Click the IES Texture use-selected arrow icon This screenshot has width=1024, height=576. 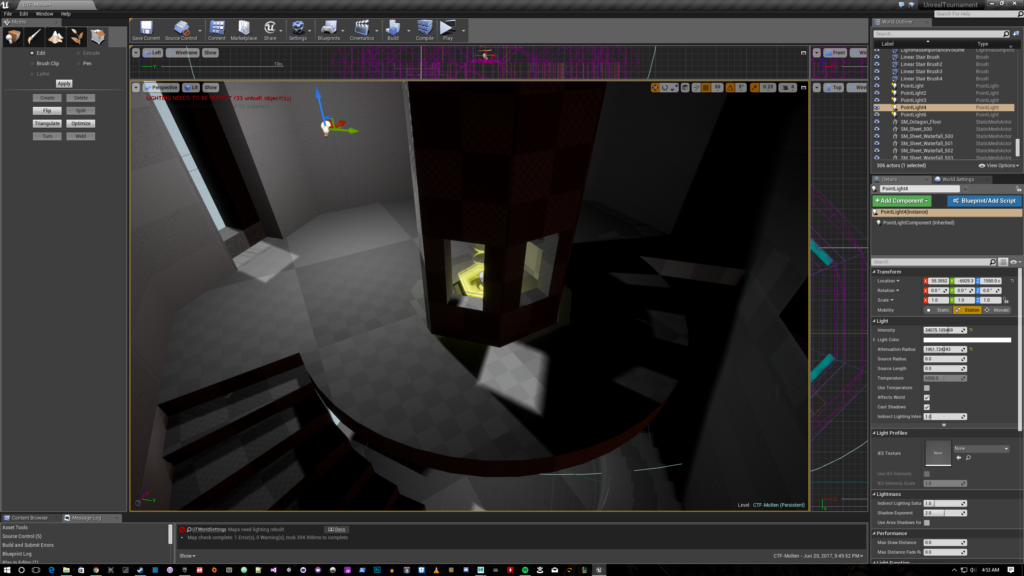959,458
